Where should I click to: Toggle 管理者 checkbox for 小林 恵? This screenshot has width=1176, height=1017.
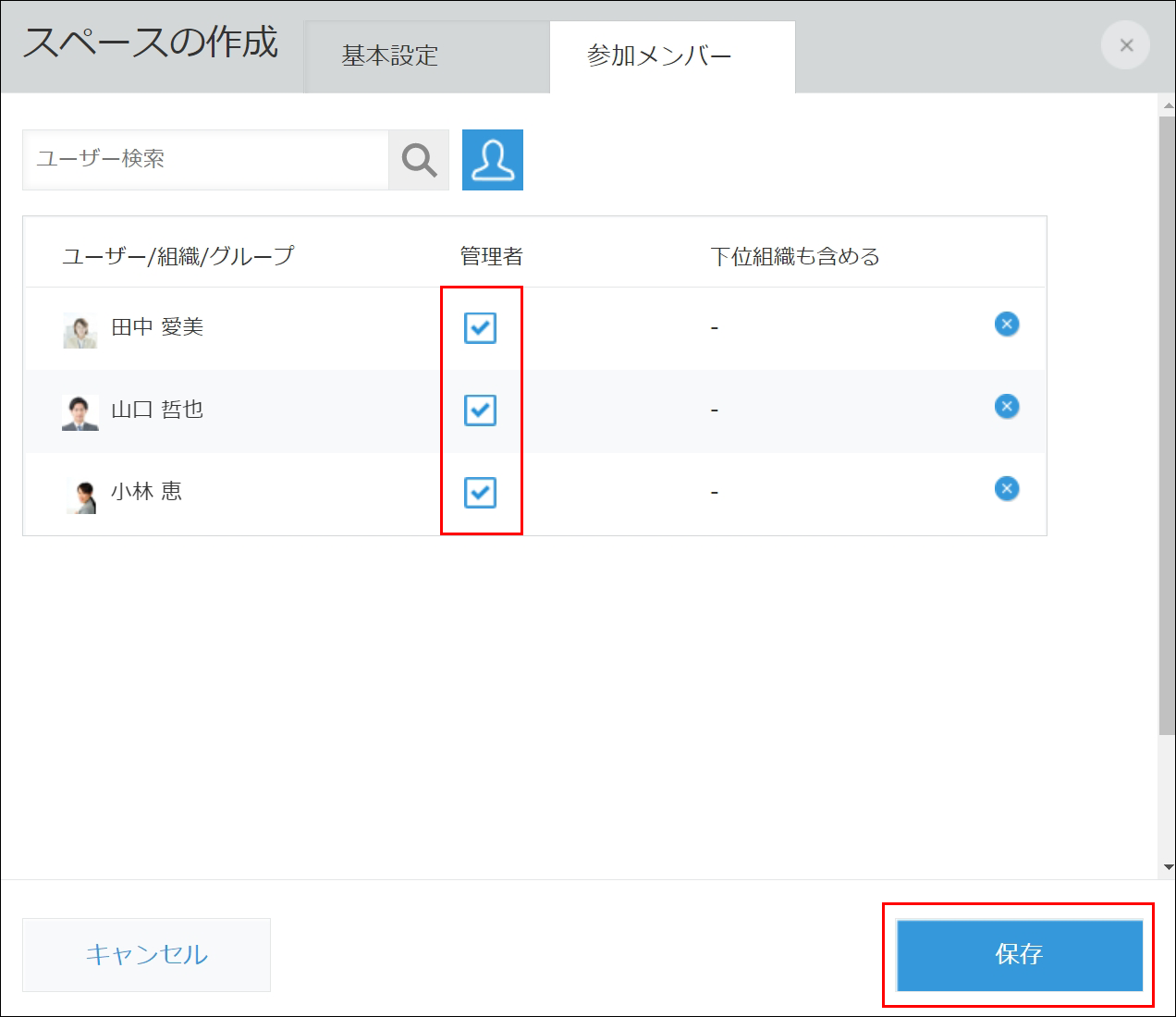pos(480,493)
